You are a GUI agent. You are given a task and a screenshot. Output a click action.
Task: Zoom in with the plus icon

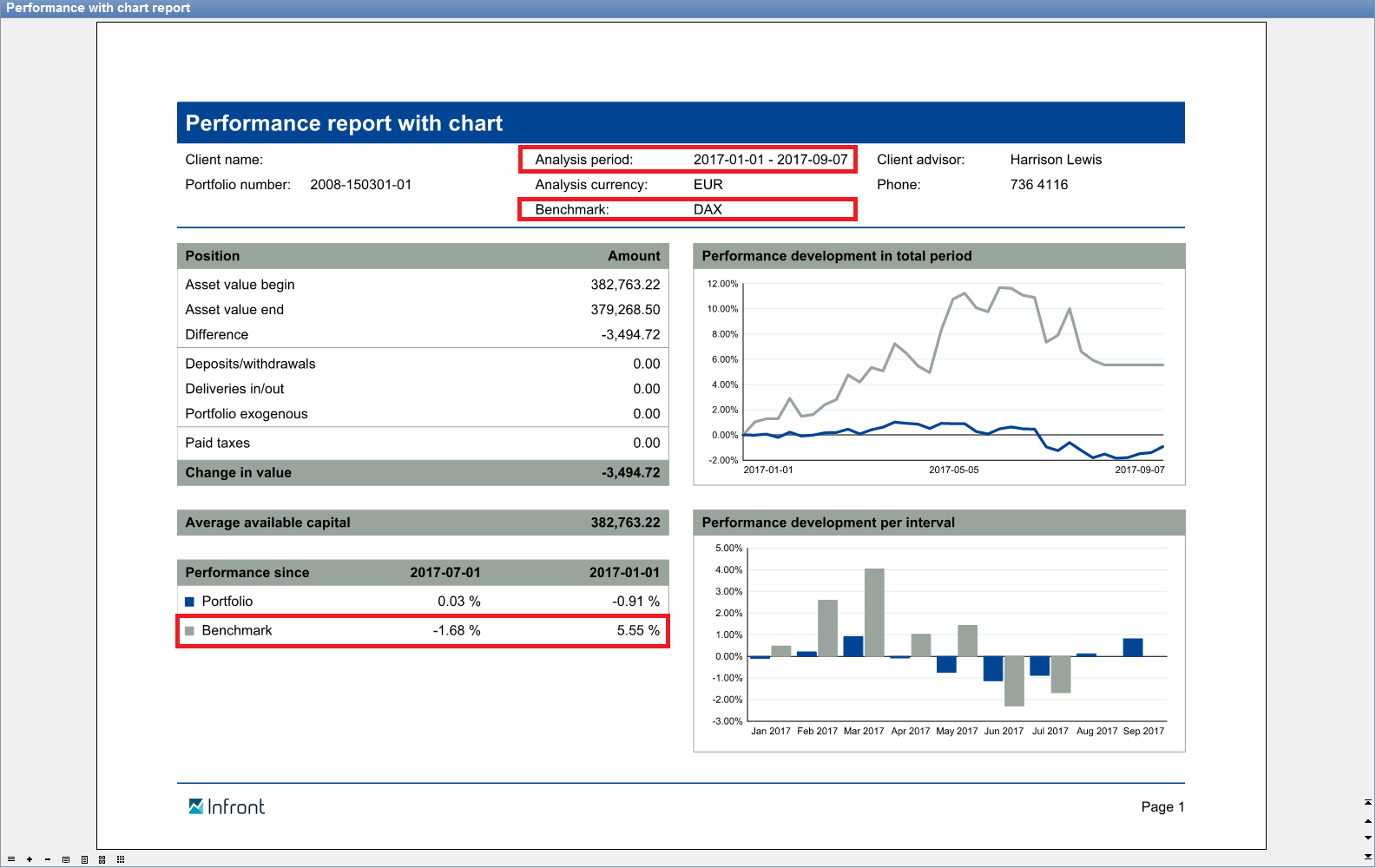pos(30,859)
